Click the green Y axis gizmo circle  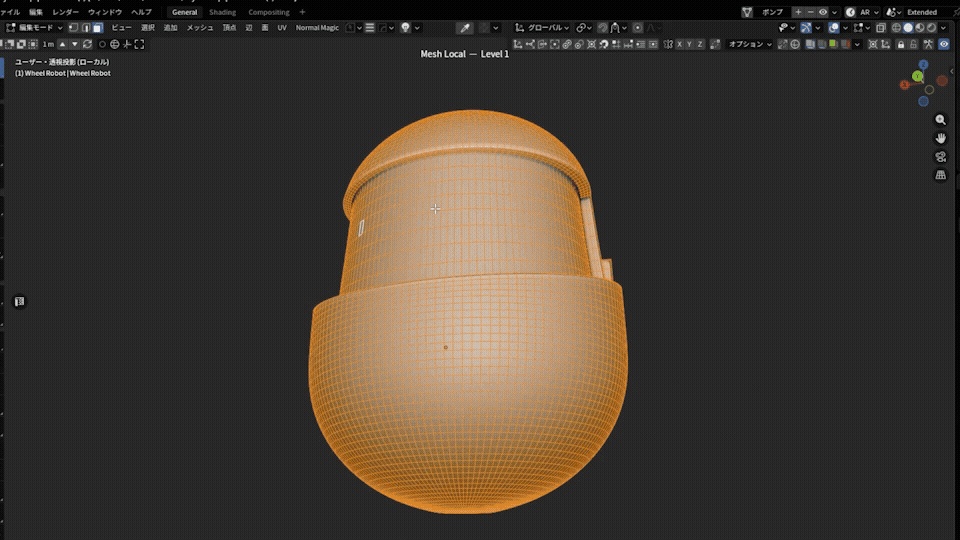tap(917, 76)
